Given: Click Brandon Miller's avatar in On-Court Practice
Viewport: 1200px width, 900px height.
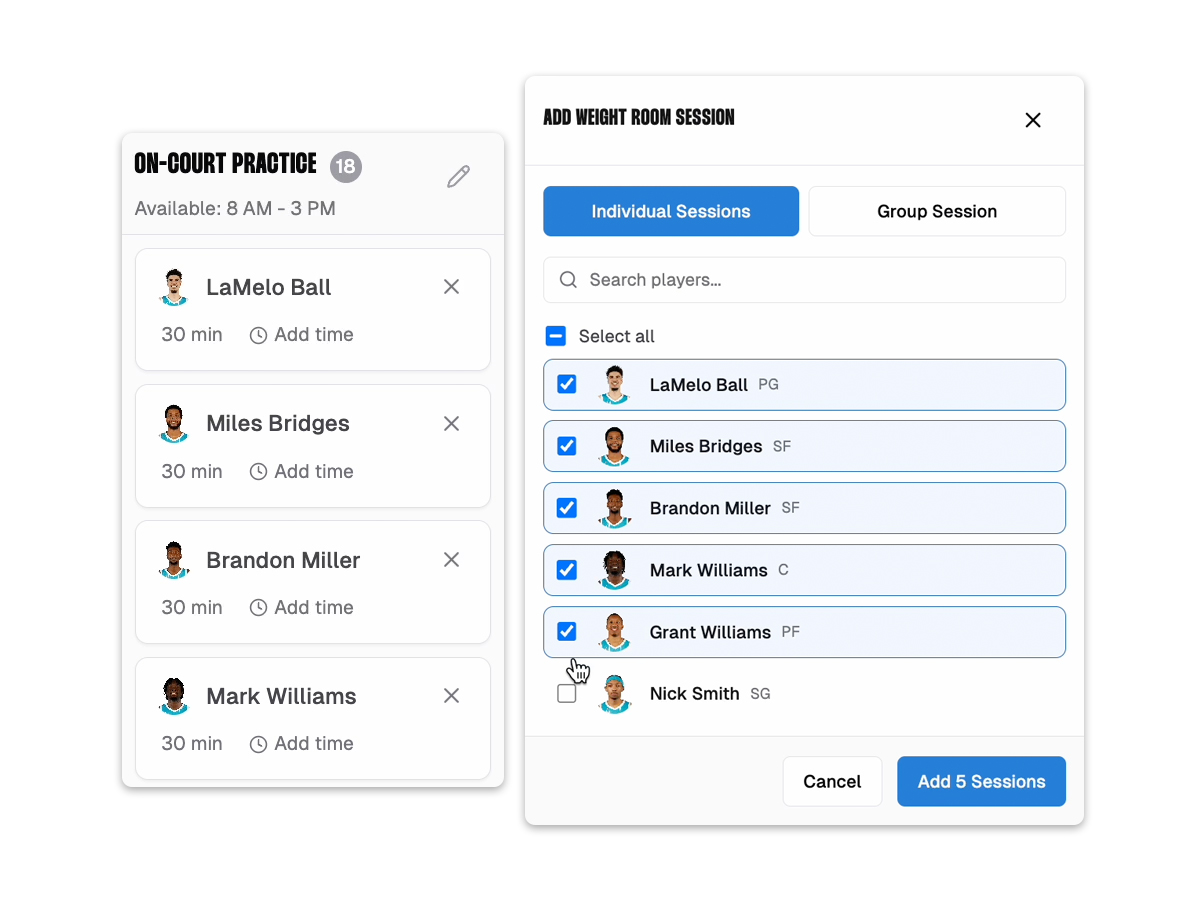Looking at the screenshot, I should click(x=174, y=560).
